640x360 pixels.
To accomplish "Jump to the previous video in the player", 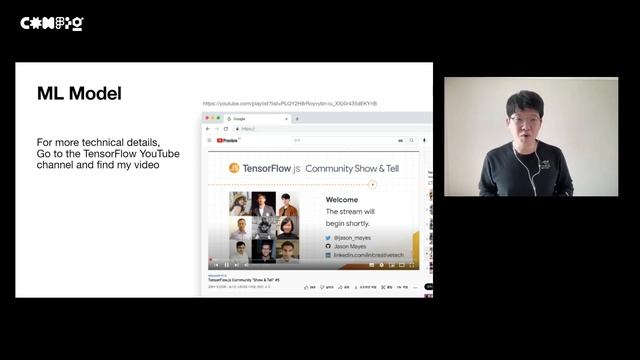I will 217,265.
